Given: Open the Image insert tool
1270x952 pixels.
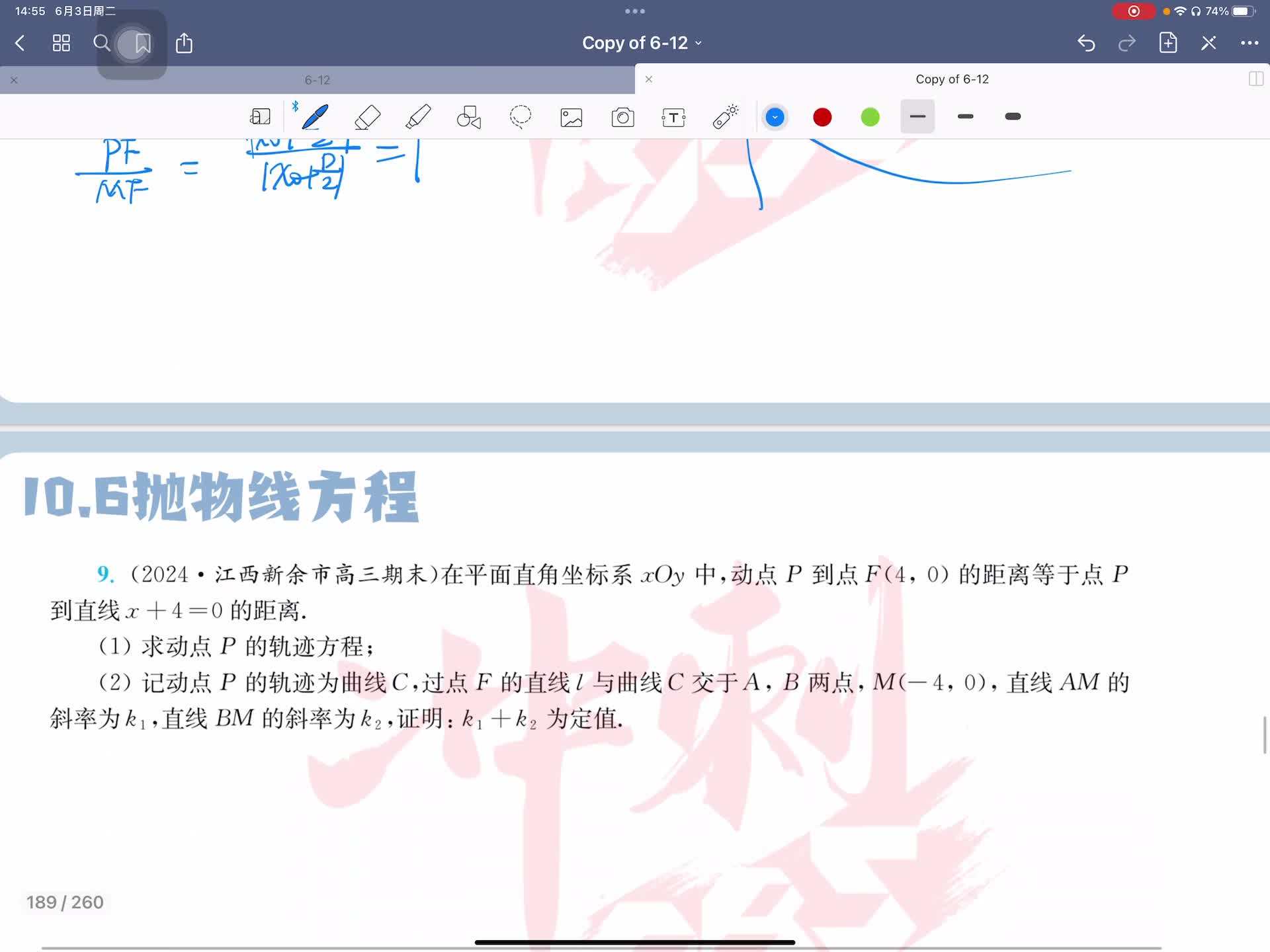Looking at the screenshot, I should 571,118.
